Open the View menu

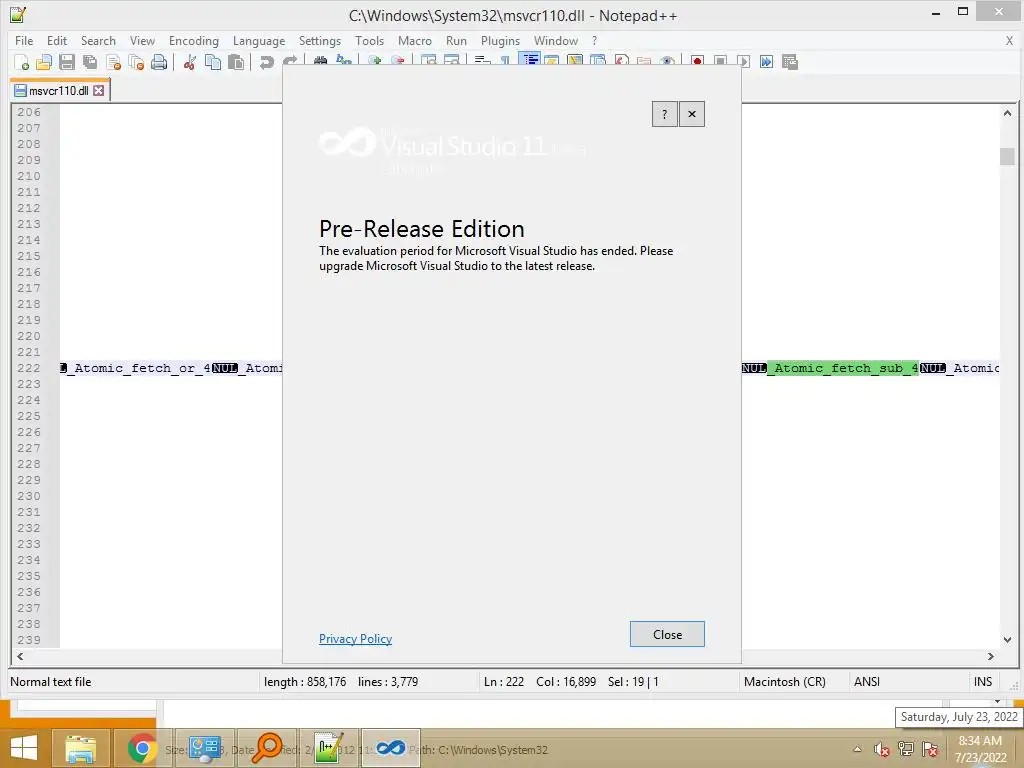click(142, 40)
